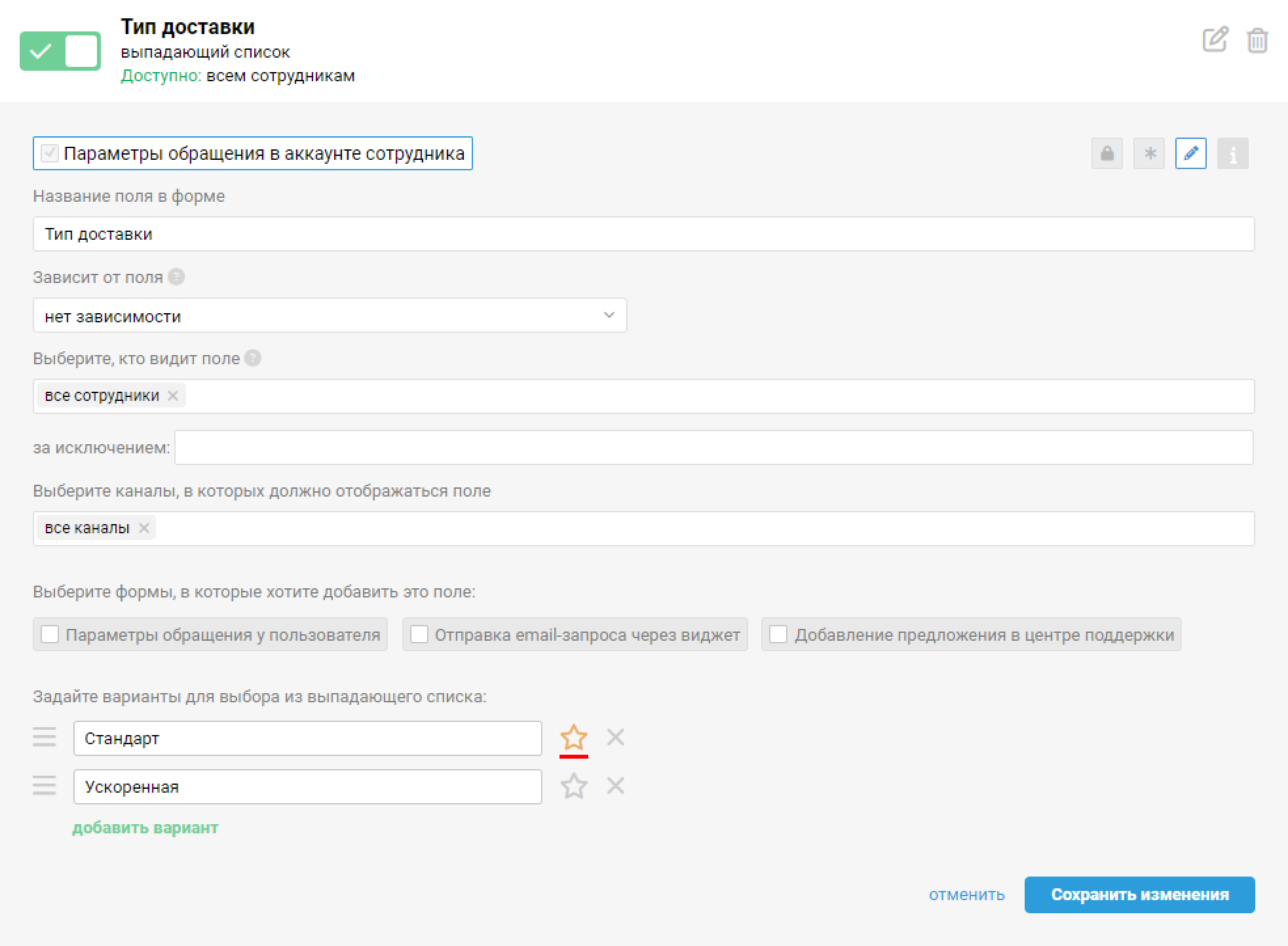This screenshot has height=946, width=1288.
Task: Click the отменить link
Action: (967, 895)
